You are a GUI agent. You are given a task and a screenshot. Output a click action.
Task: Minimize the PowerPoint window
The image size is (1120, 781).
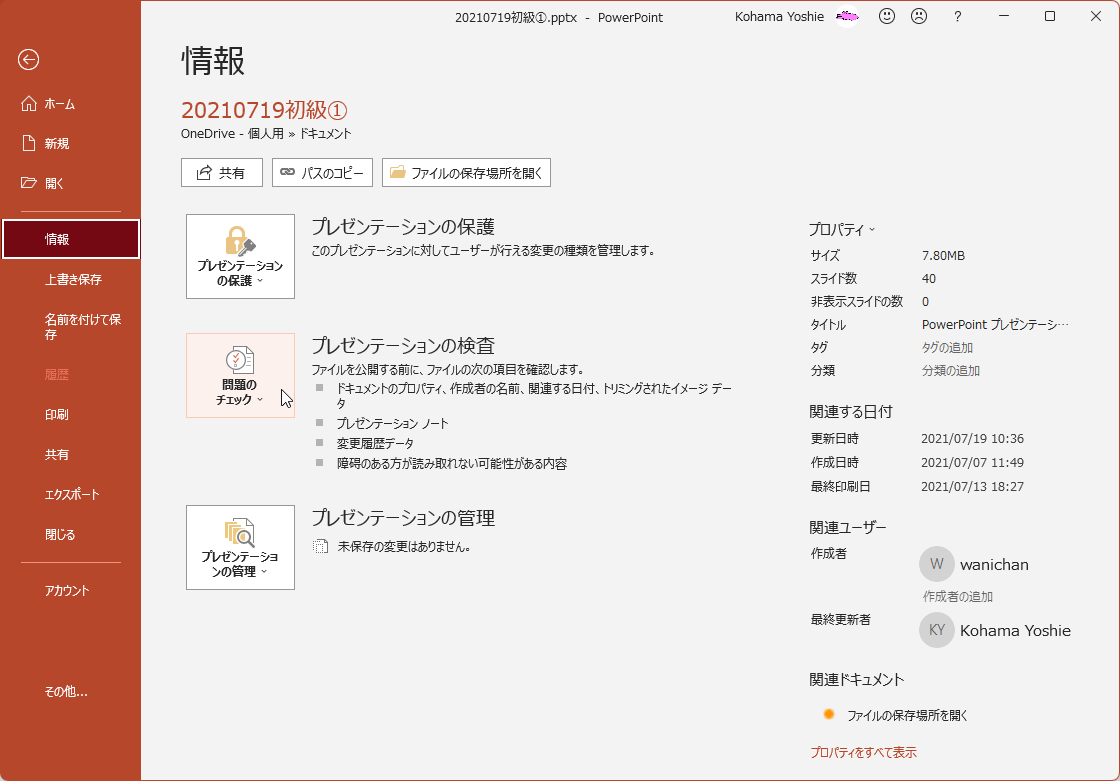[1004, 16]
